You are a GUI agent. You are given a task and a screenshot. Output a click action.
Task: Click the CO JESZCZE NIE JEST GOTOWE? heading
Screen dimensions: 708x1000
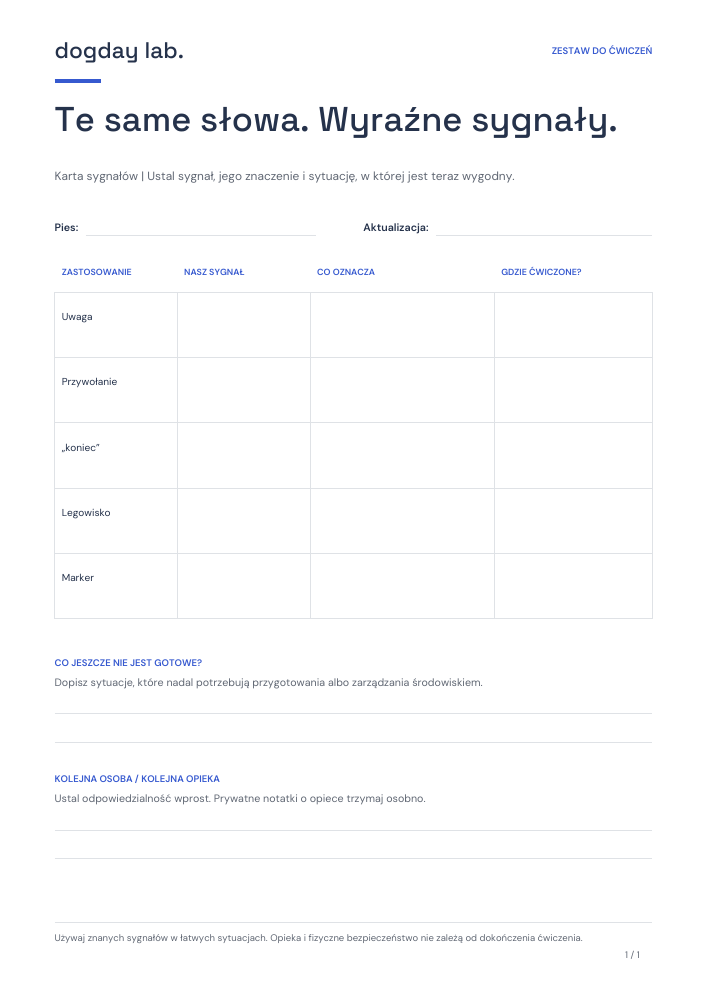128,663
